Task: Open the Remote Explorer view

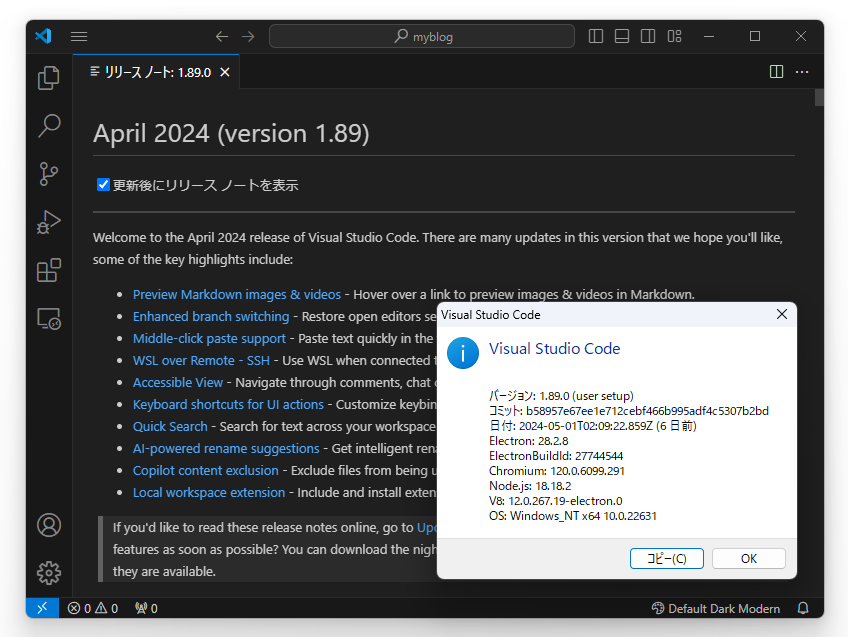Action: point(48,318)
